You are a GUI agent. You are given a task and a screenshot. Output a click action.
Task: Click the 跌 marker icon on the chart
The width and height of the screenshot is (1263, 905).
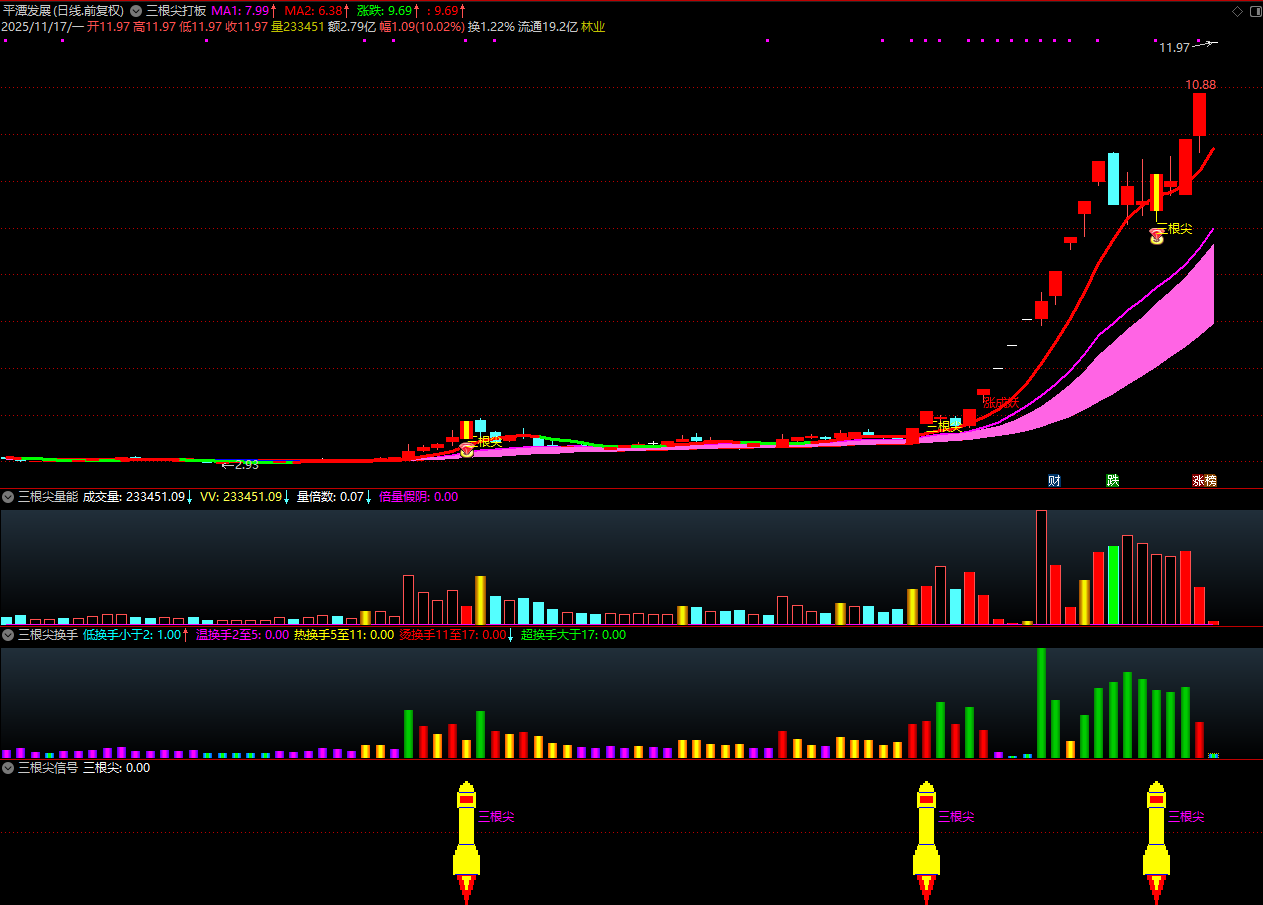pos(1112,480)
